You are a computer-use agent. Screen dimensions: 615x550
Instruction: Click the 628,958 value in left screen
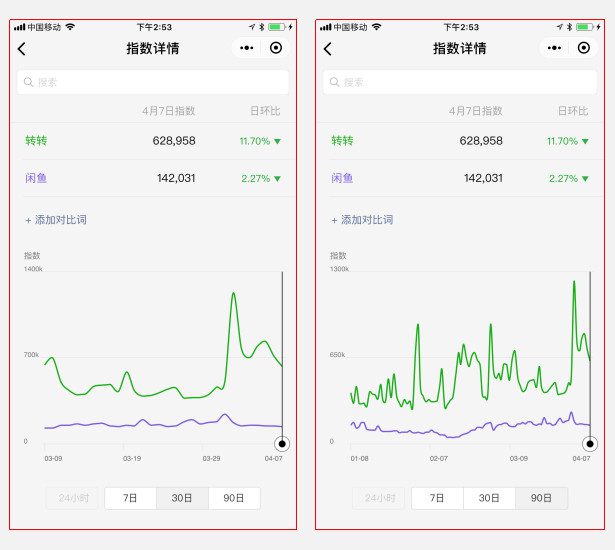[174, 141]
